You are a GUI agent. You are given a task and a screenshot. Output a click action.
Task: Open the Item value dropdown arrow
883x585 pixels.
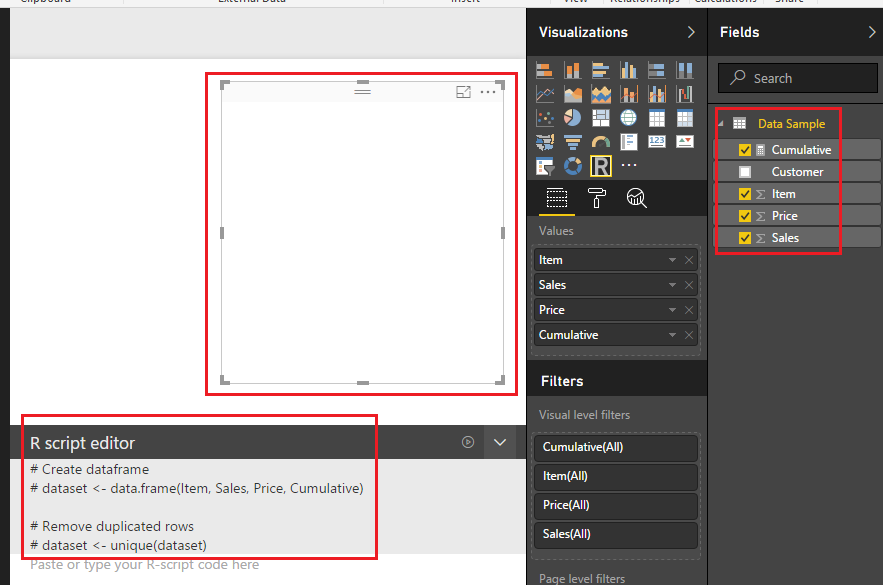[x=672, y=260]
